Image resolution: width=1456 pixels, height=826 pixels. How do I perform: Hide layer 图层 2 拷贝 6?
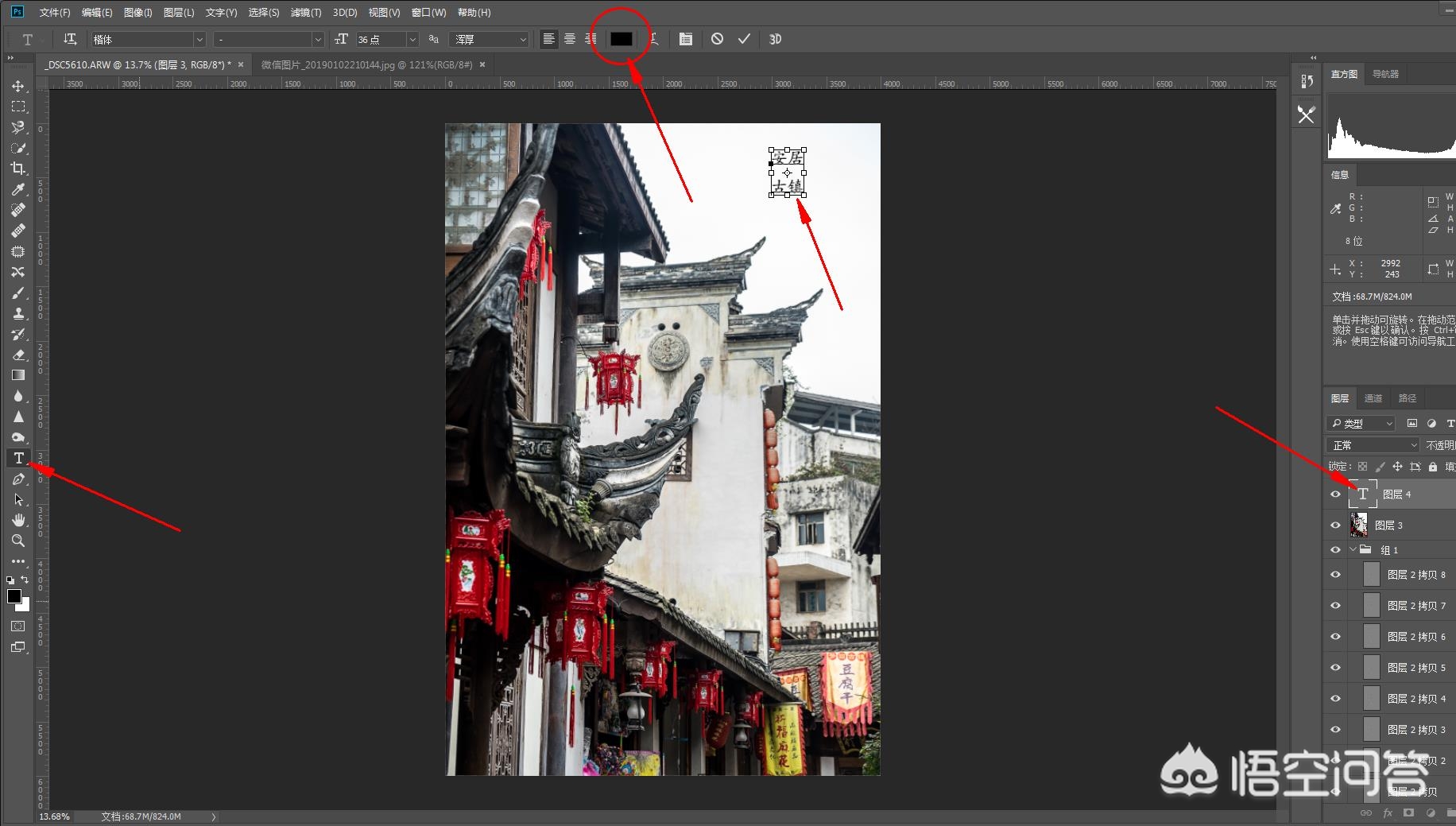1335,637
